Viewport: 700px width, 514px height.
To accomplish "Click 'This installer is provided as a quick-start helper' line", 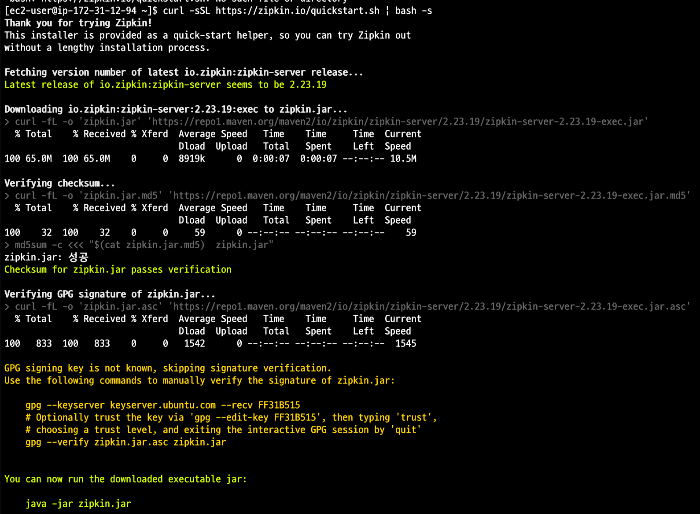I will click(208, 35).
